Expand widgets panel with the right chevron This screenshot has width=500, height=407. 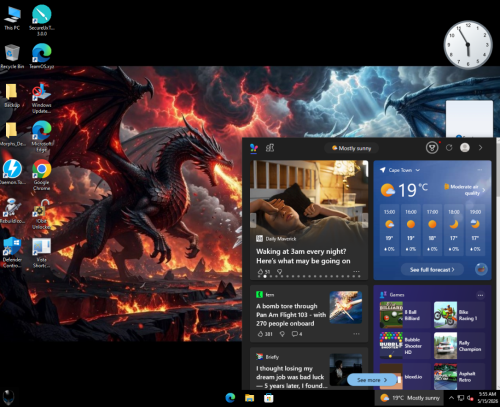click(x=480, y=148)
